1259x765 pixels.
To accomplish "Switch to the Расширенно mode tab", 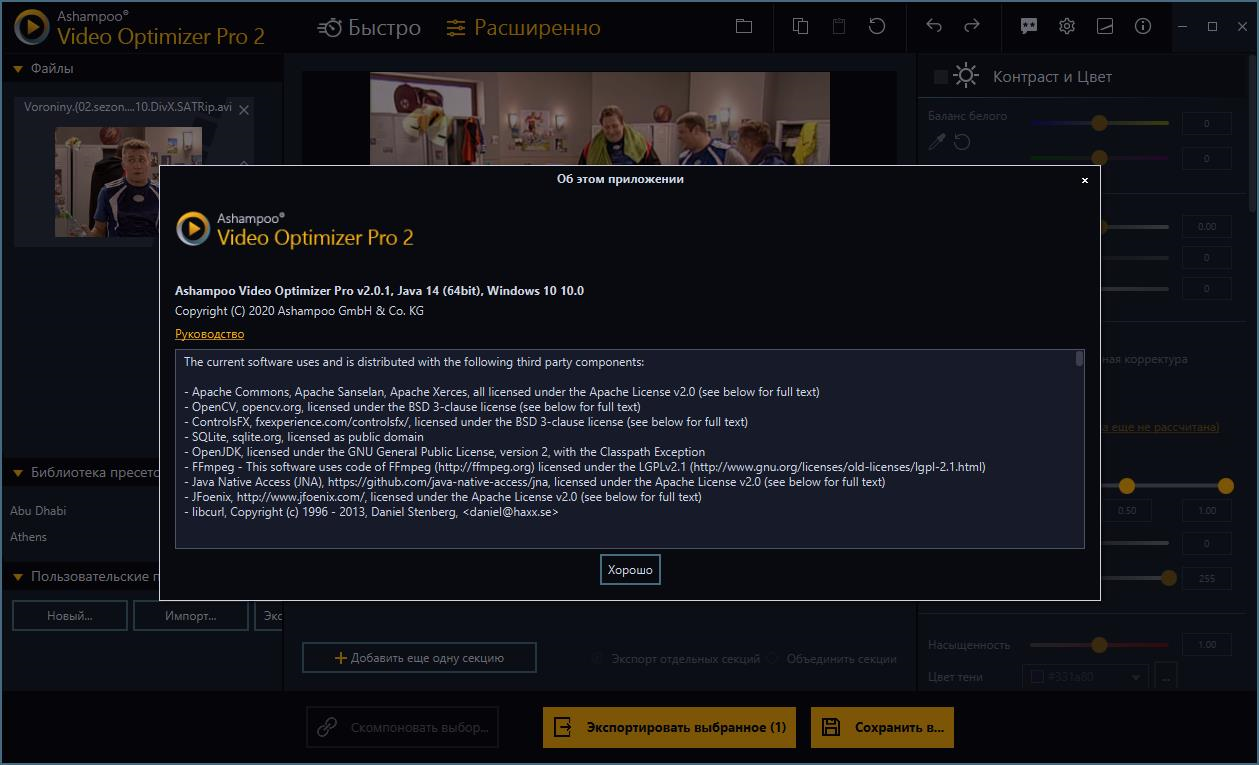I will (x=523, y=28).
